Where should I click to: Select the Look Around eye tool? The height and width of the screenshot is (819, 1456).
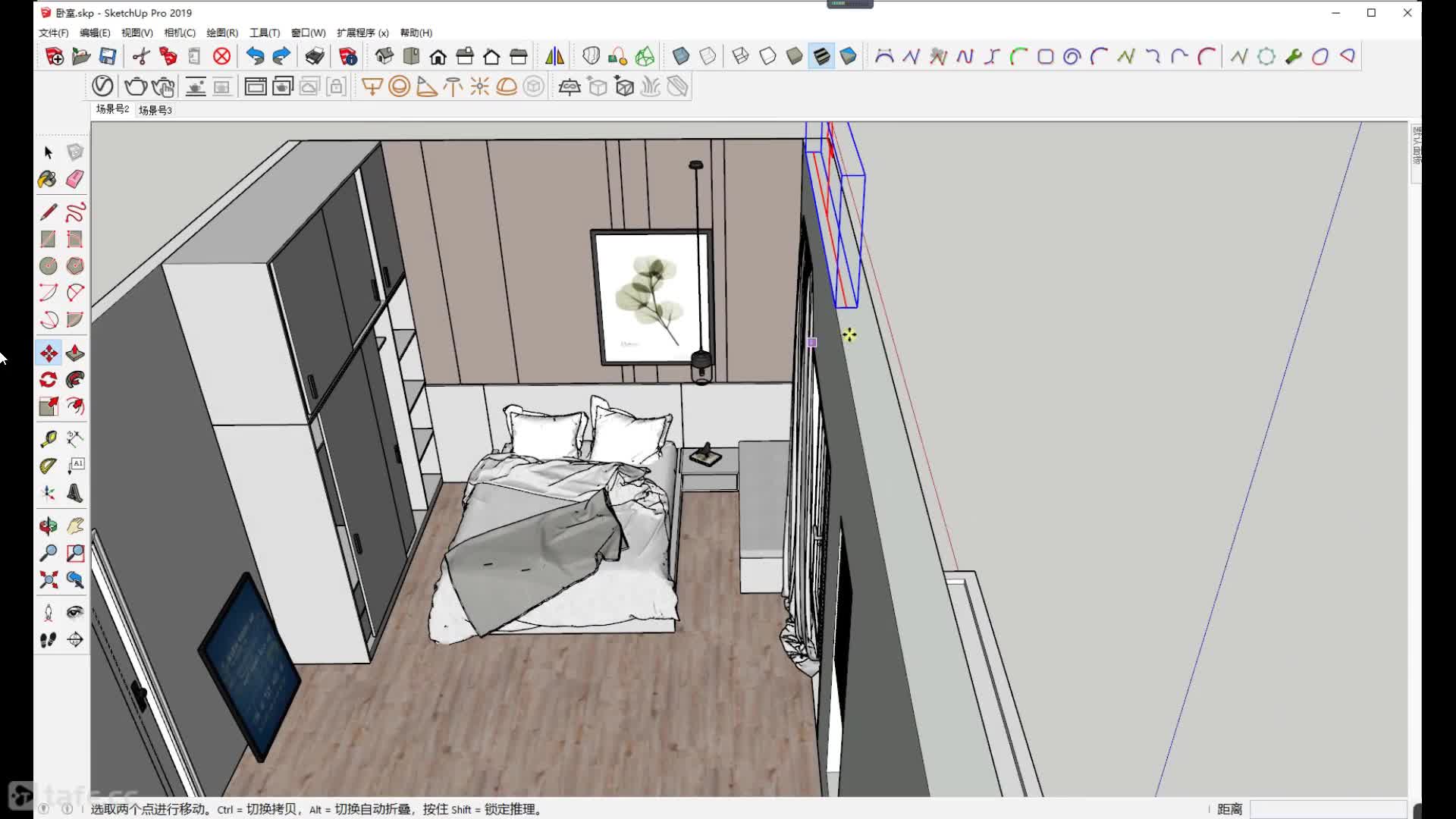coord(75,613)
